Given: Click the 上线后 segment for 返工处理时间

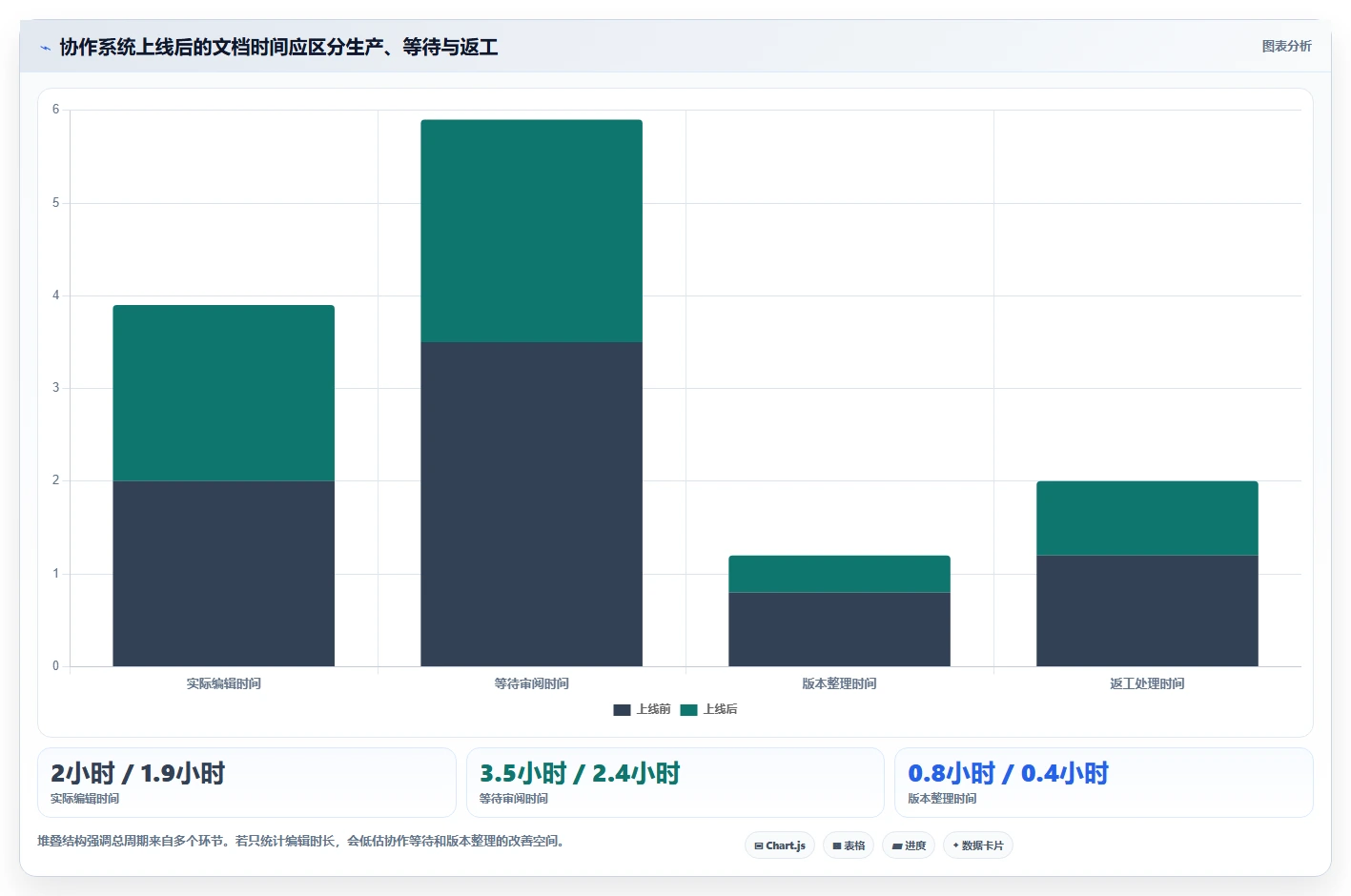Looking at the screenshot, I should (1148, 519).
